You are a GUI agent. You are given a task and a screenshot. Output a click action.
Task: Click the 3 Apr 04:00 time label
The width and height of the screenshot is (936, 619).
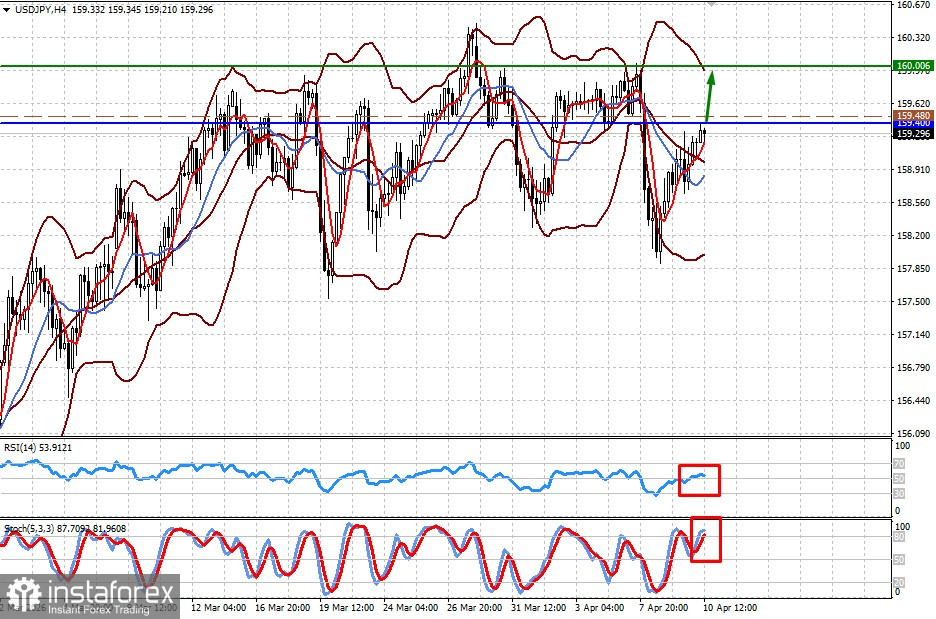(x=600, y=608)
